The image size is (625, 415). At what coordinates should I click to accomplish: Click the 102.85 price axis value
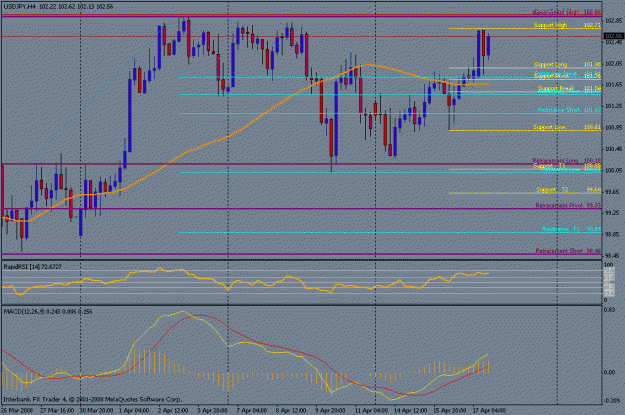click(613, 20)
